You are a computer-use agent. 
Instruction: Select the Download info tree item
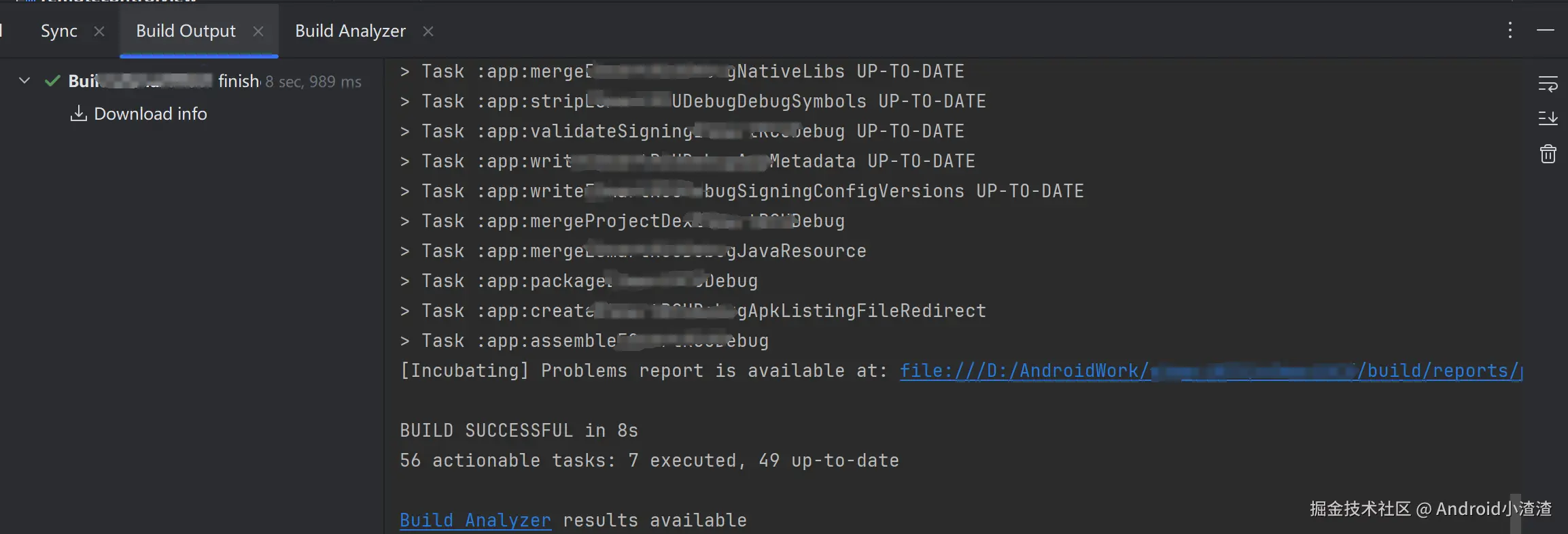(x=150, y=114)
